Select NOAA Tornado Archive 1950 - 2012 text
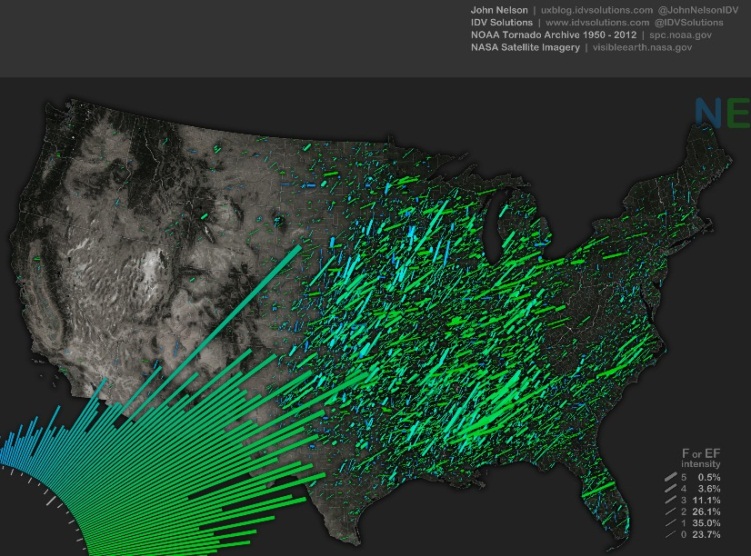 point(548,35)
